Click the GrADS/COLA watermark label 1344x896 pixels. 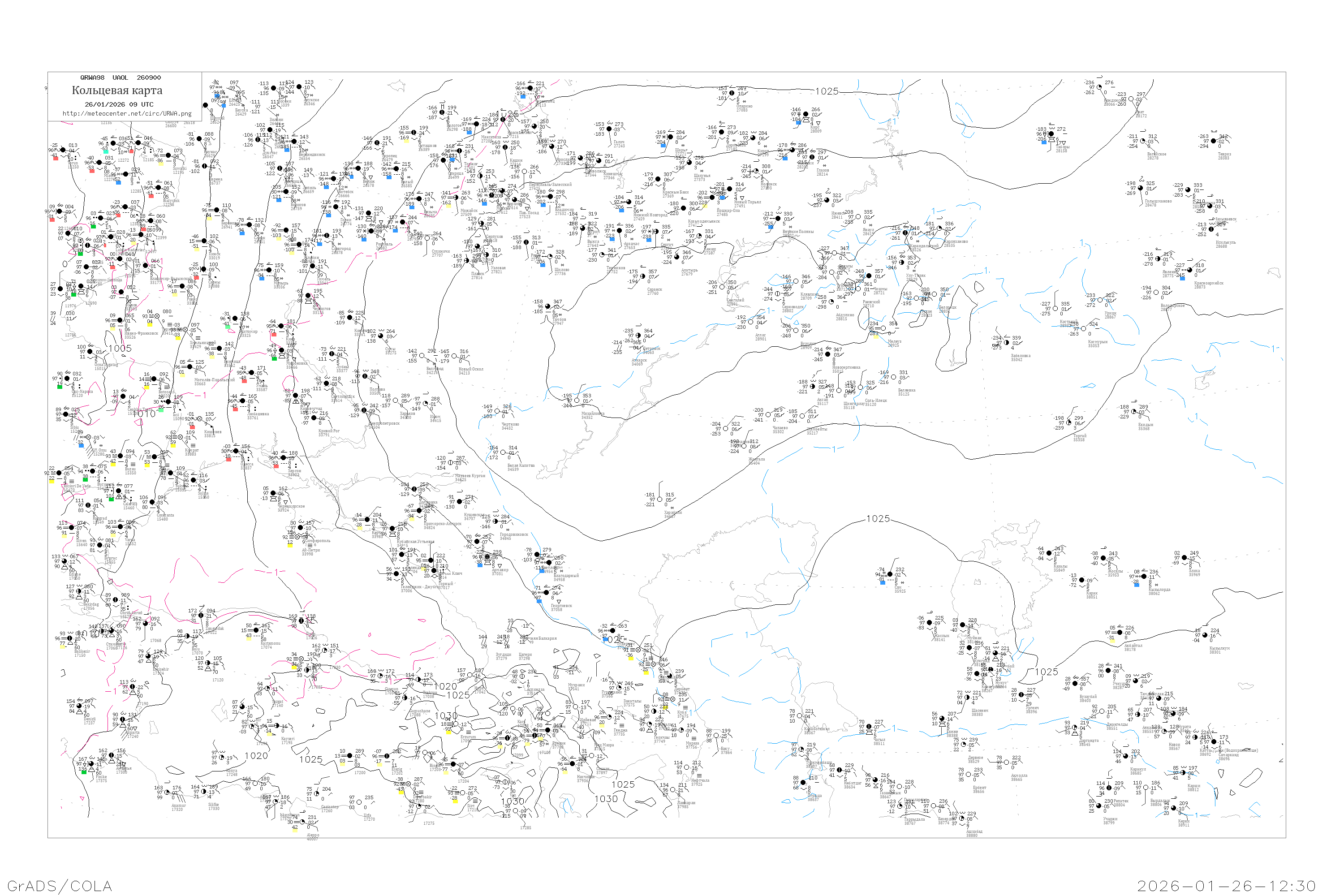tap(60, 886)
